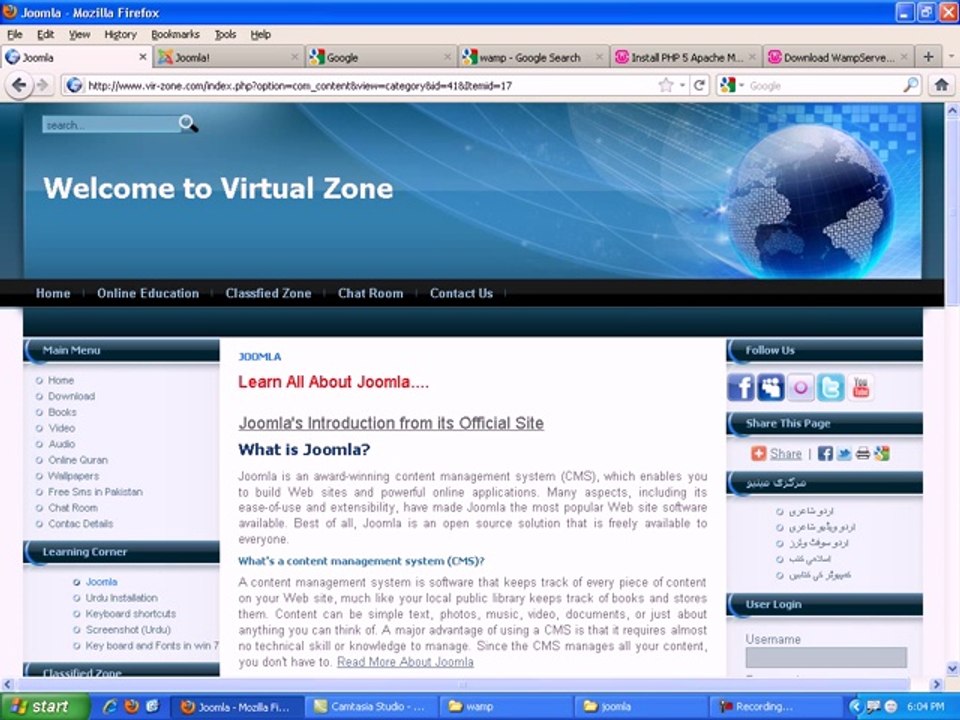Click the Windows start button
Image resolution: width=960 pixels, height=720 pixels.
click(x=45, y=707)
